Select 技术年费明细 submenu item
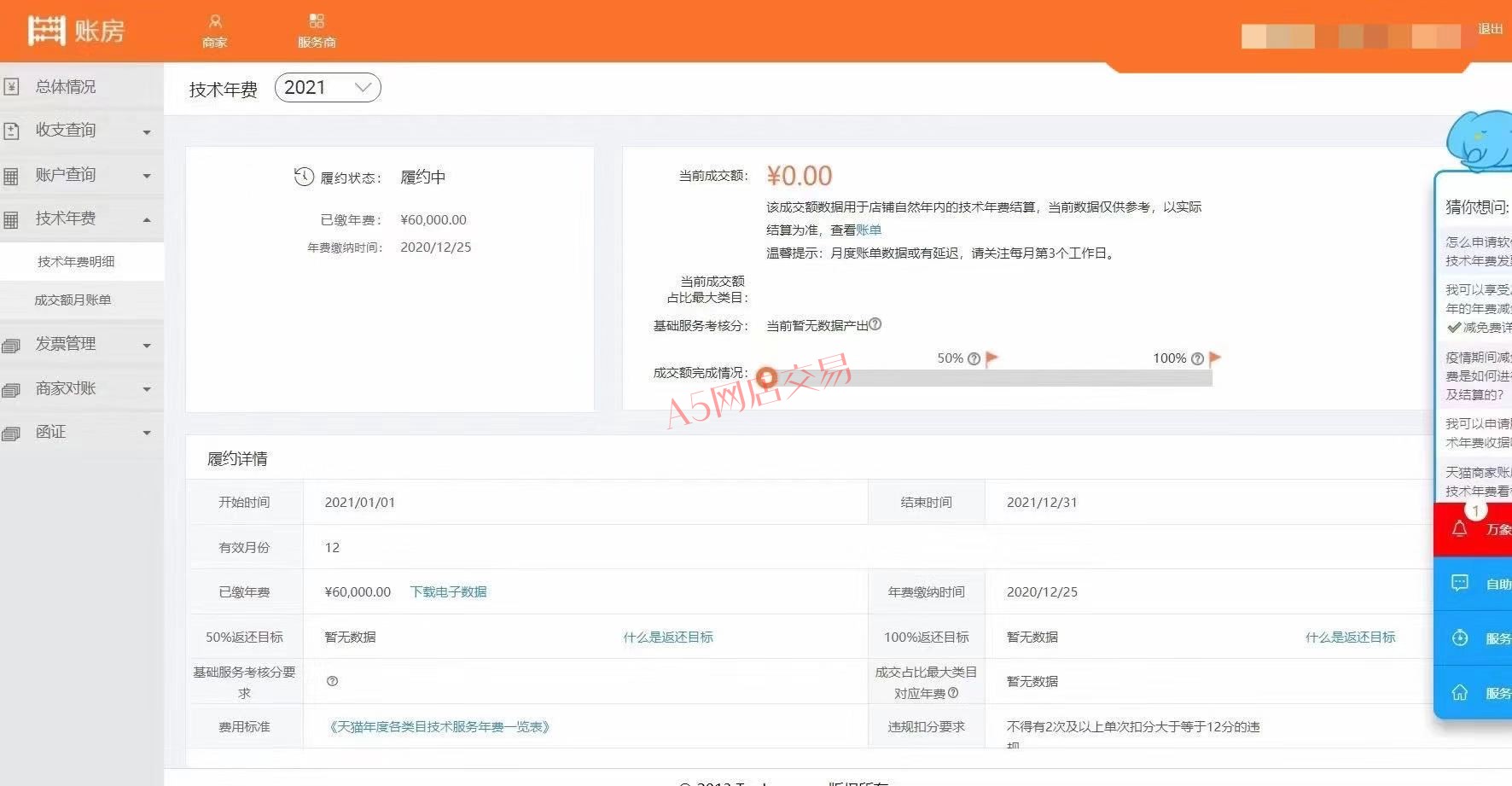The image size is (1512, 786). tap(76, 262)
